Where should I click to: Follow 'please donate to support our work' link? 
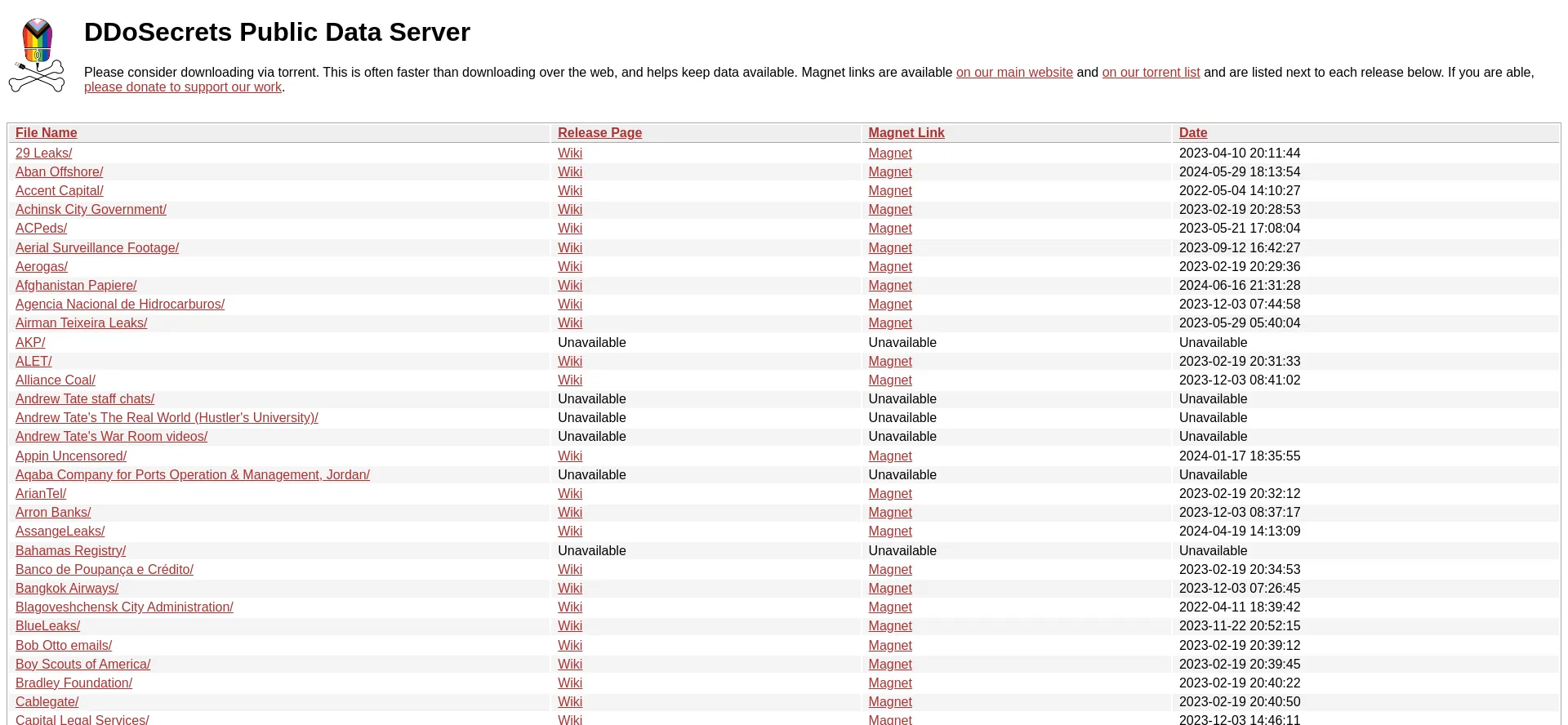pyautogui.click(x=183, y=87)
